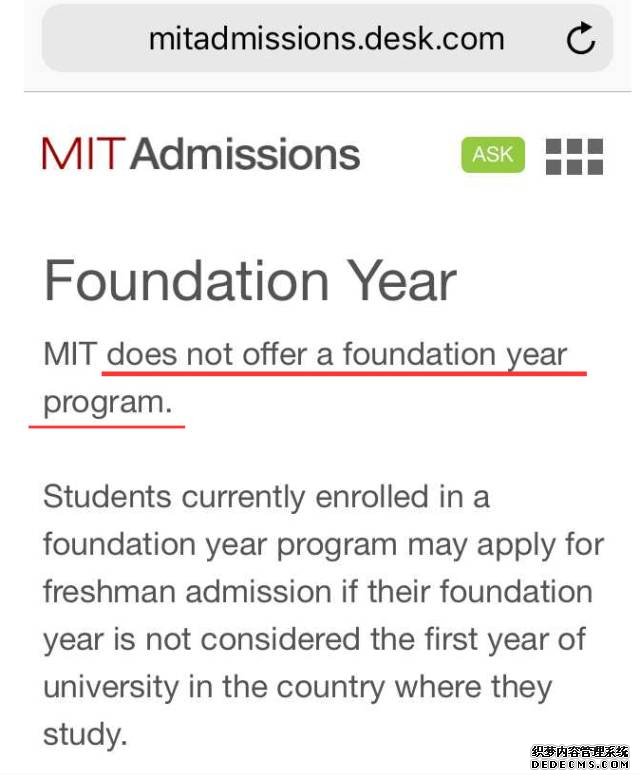Tap the green ASK button

492,155
